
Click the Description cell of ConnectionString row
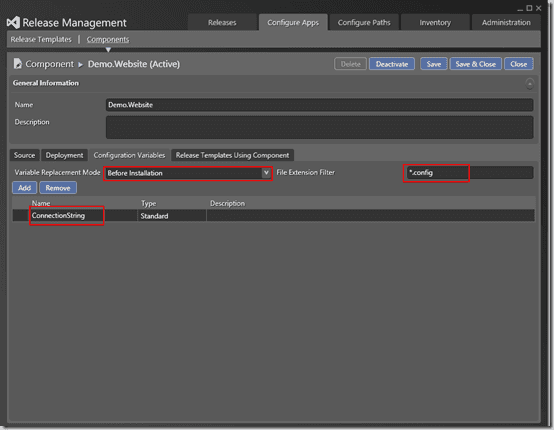(371, 216)
